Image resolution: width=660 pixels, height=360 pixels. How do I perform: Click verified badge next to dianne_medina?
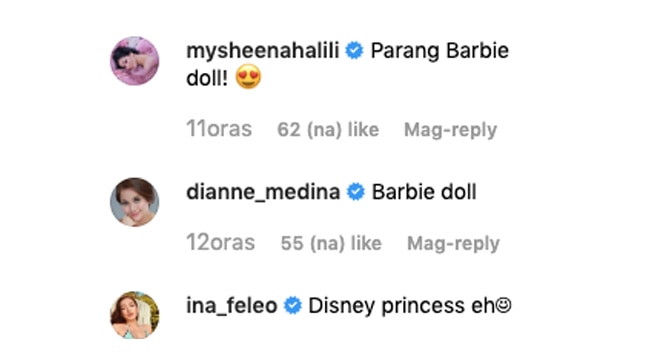(356, 192)
